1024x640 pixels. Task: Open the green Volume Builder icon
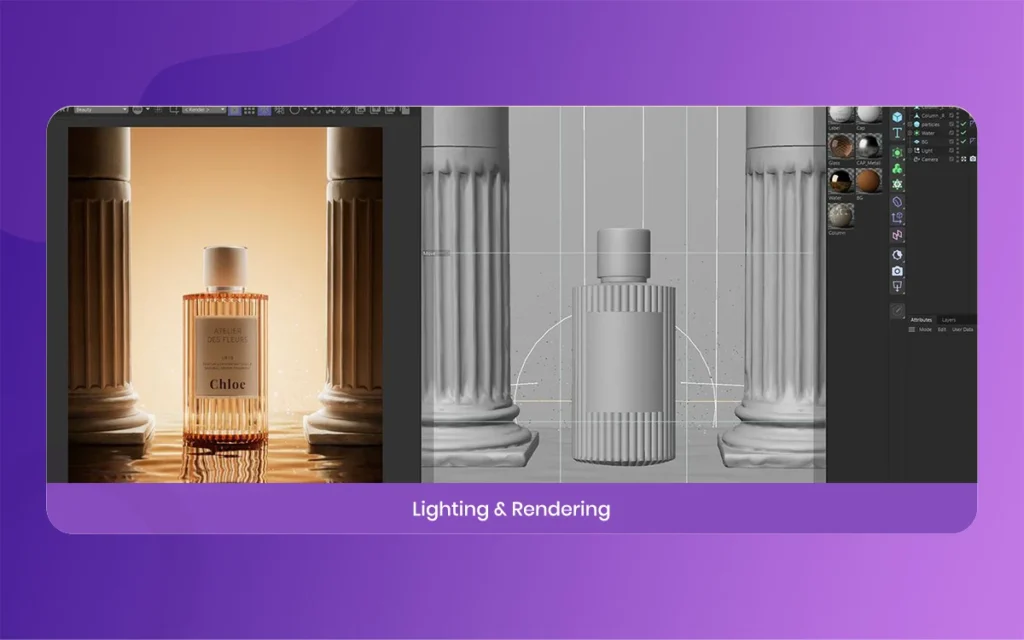897,185
